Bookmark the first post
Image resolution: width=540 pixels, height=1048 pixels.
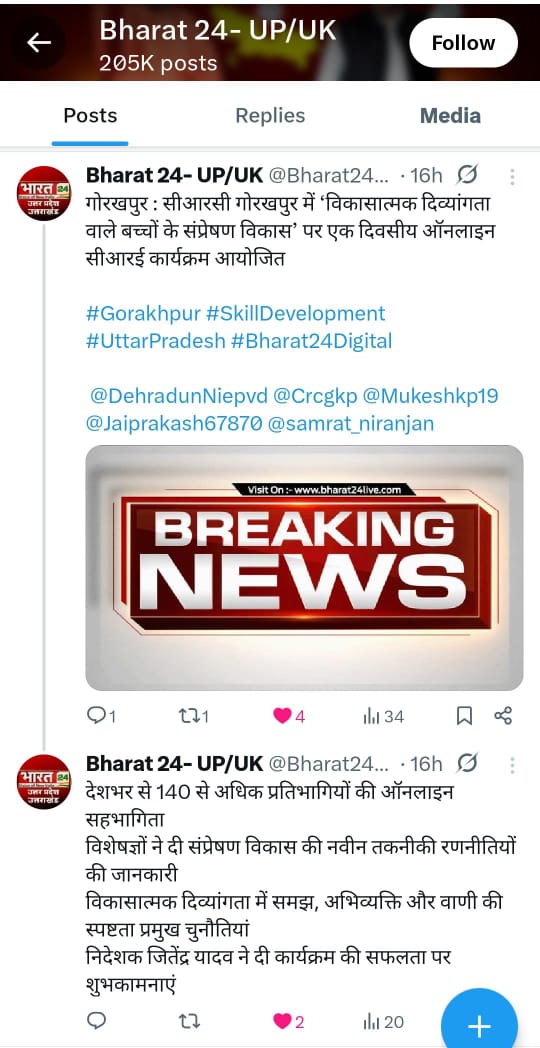[x=464, y=716]
